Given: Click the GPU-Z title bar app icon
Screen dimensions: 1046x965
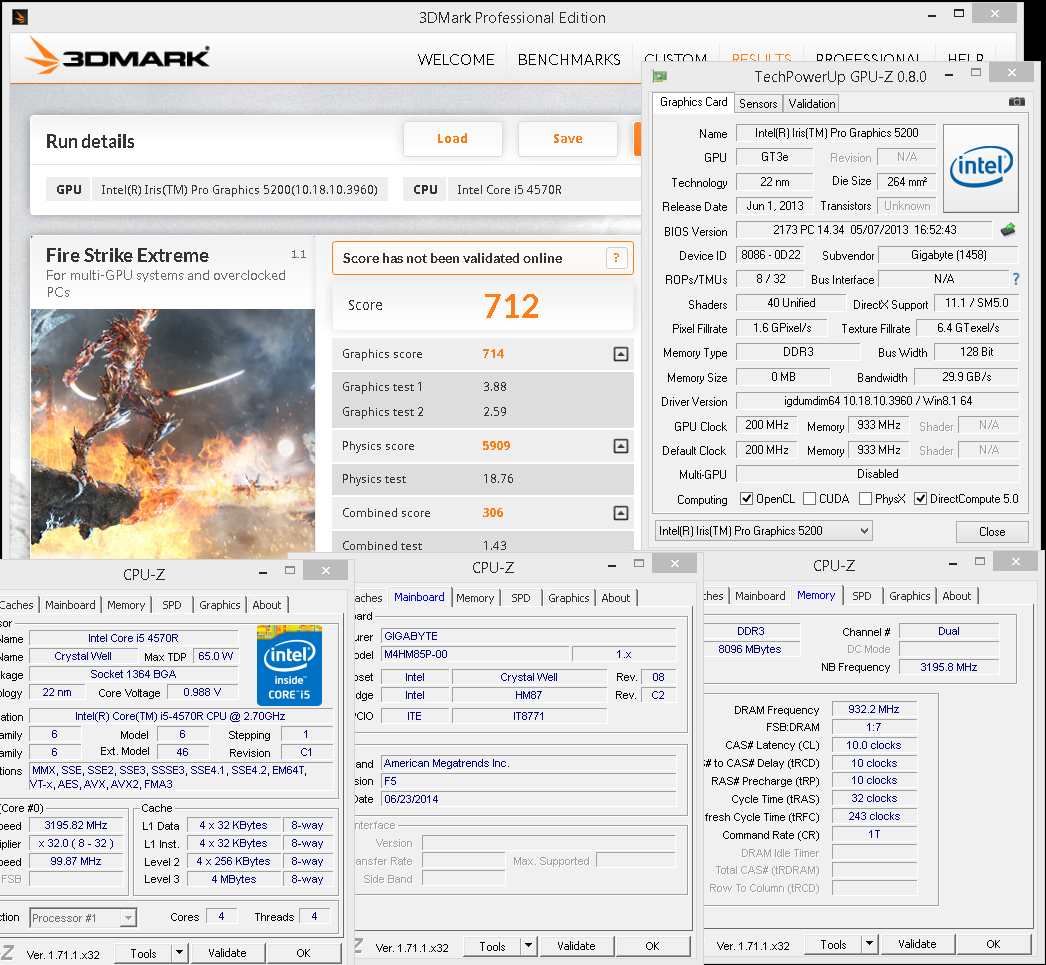Looking at the screenshot, I should [x=660, y=76].
